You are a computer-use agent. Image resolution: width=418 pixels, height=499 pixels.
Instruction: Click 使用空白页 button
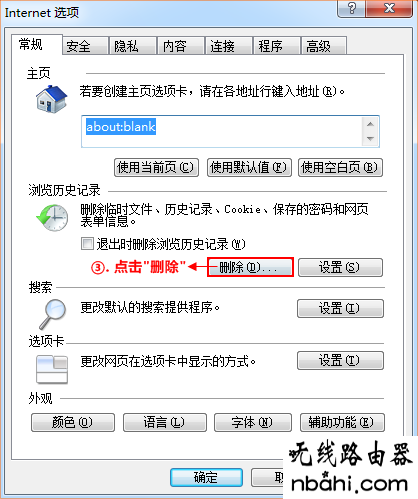tap(340, 167)
